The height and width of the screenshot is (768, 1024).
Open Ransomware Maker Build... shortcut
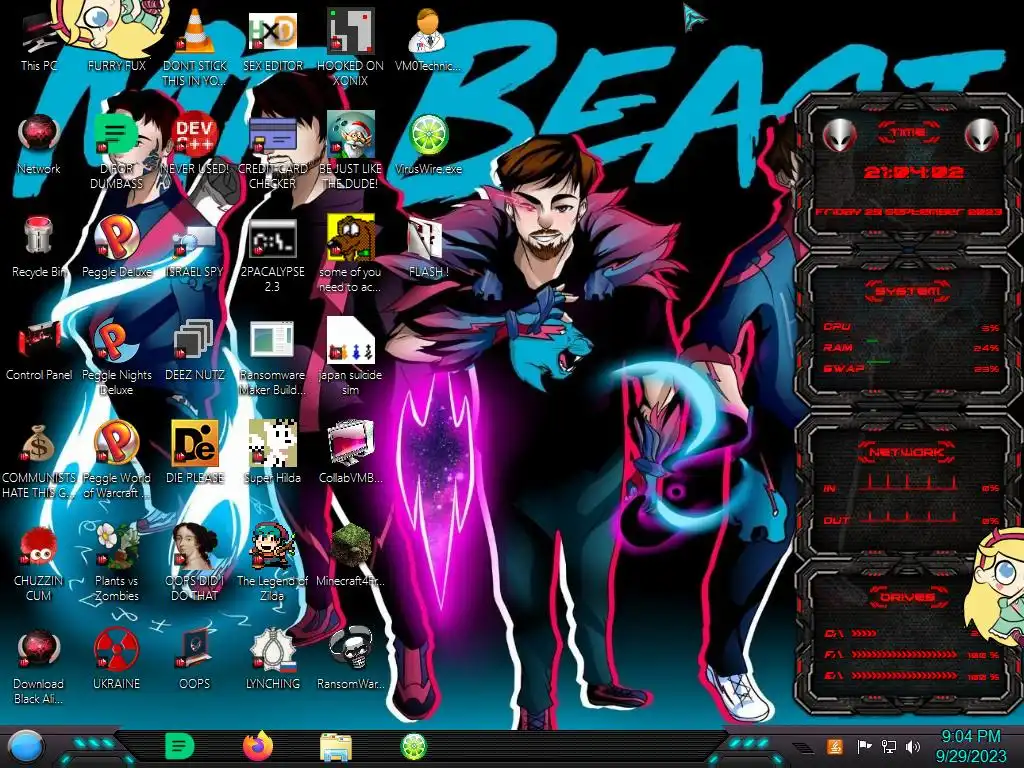tap(272, 357)
